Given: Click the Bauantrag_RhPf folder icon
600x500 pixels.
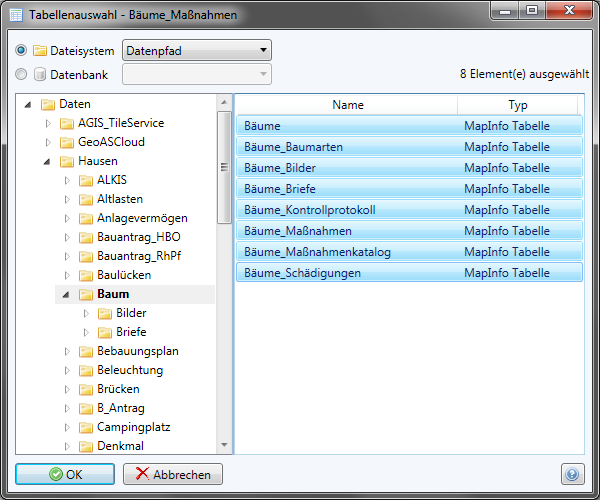Looking at the screenshot, I should point(86,256).
